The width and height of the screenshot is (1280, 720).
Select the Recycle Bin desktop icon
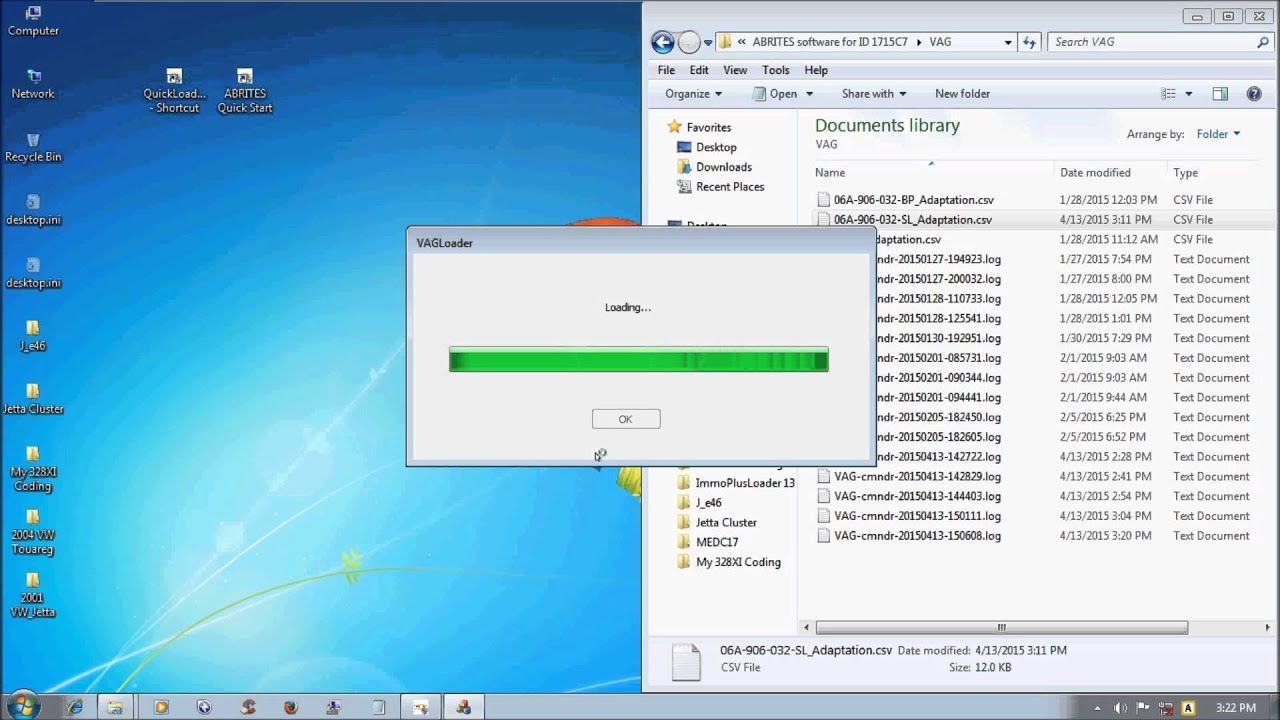[x=33, y=148]
